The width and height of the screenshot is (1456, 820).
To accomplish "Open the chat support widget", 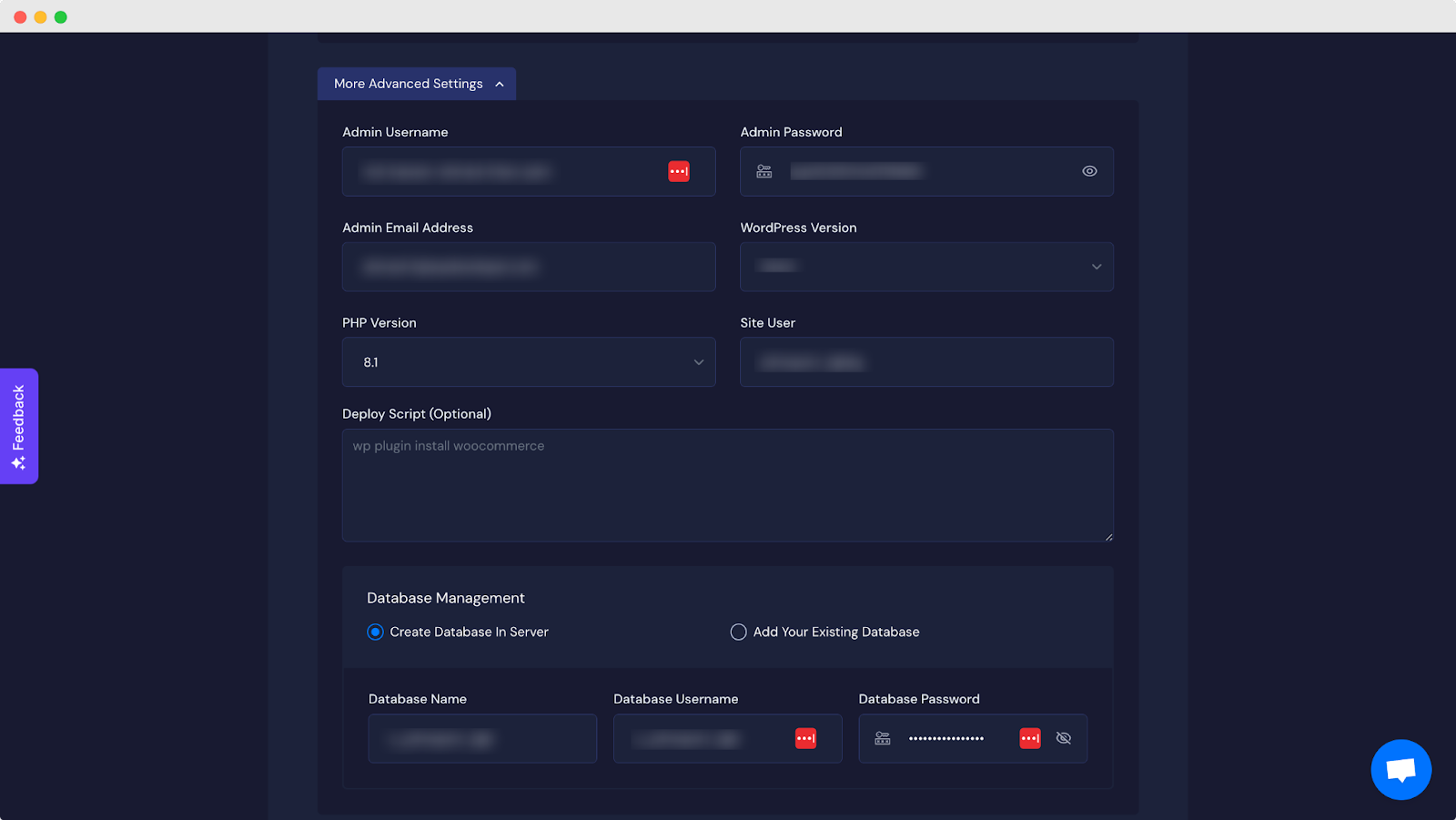I will 1400,769.
